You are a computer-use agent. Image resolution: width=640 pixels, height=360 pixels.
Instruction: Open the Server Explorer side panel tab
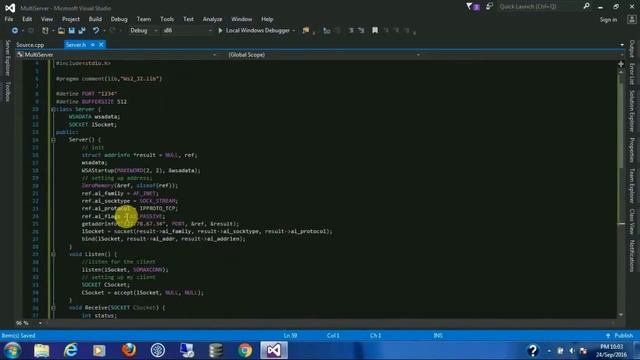point(7,58)
